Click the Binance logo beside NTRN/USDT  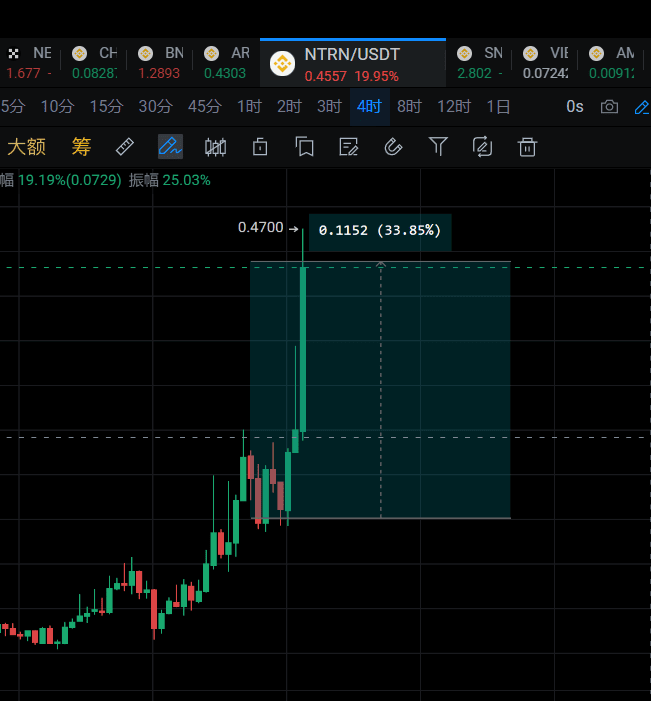[x=283, y=63]
